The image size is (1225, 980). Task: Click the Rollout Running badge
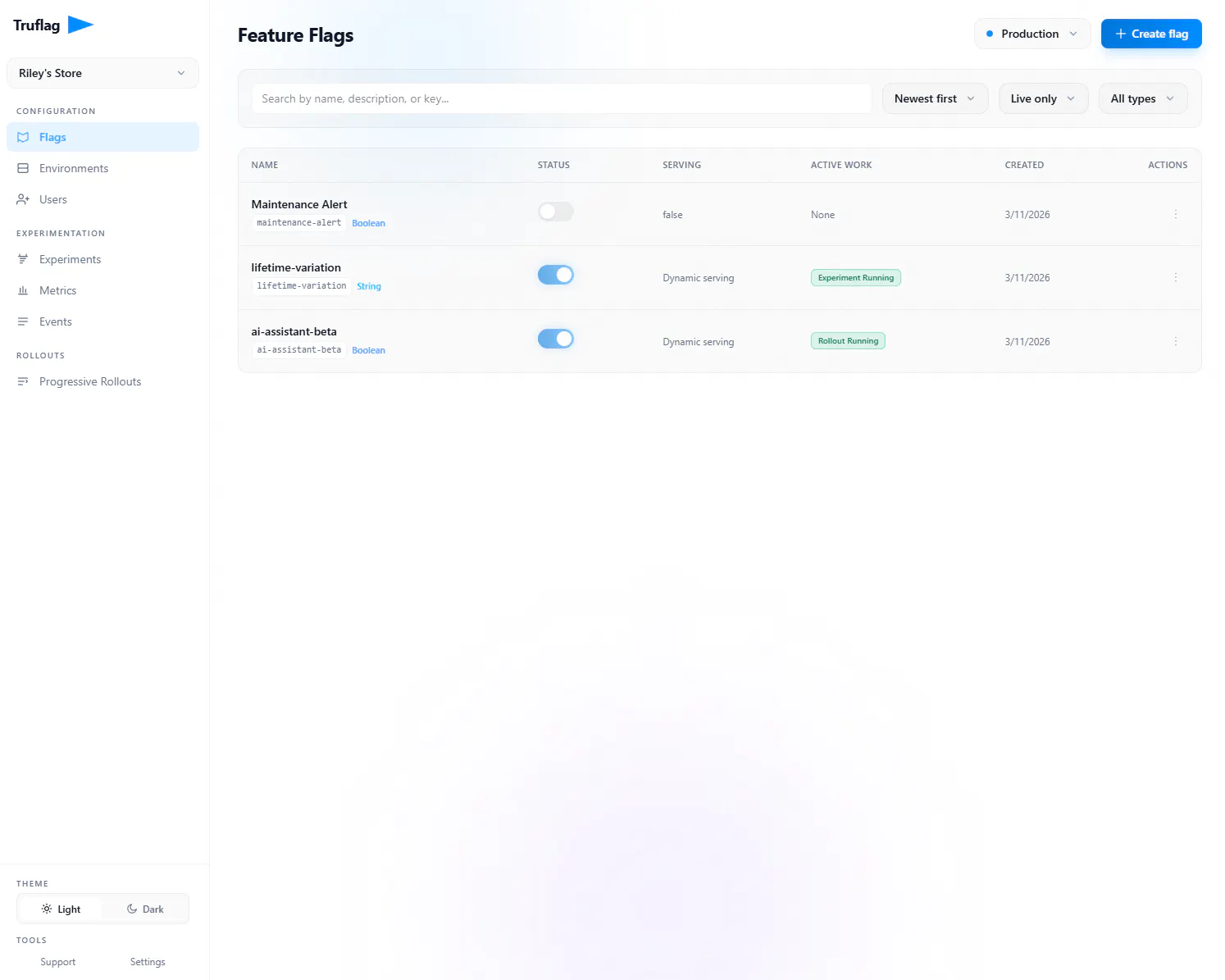click(848, 341)
